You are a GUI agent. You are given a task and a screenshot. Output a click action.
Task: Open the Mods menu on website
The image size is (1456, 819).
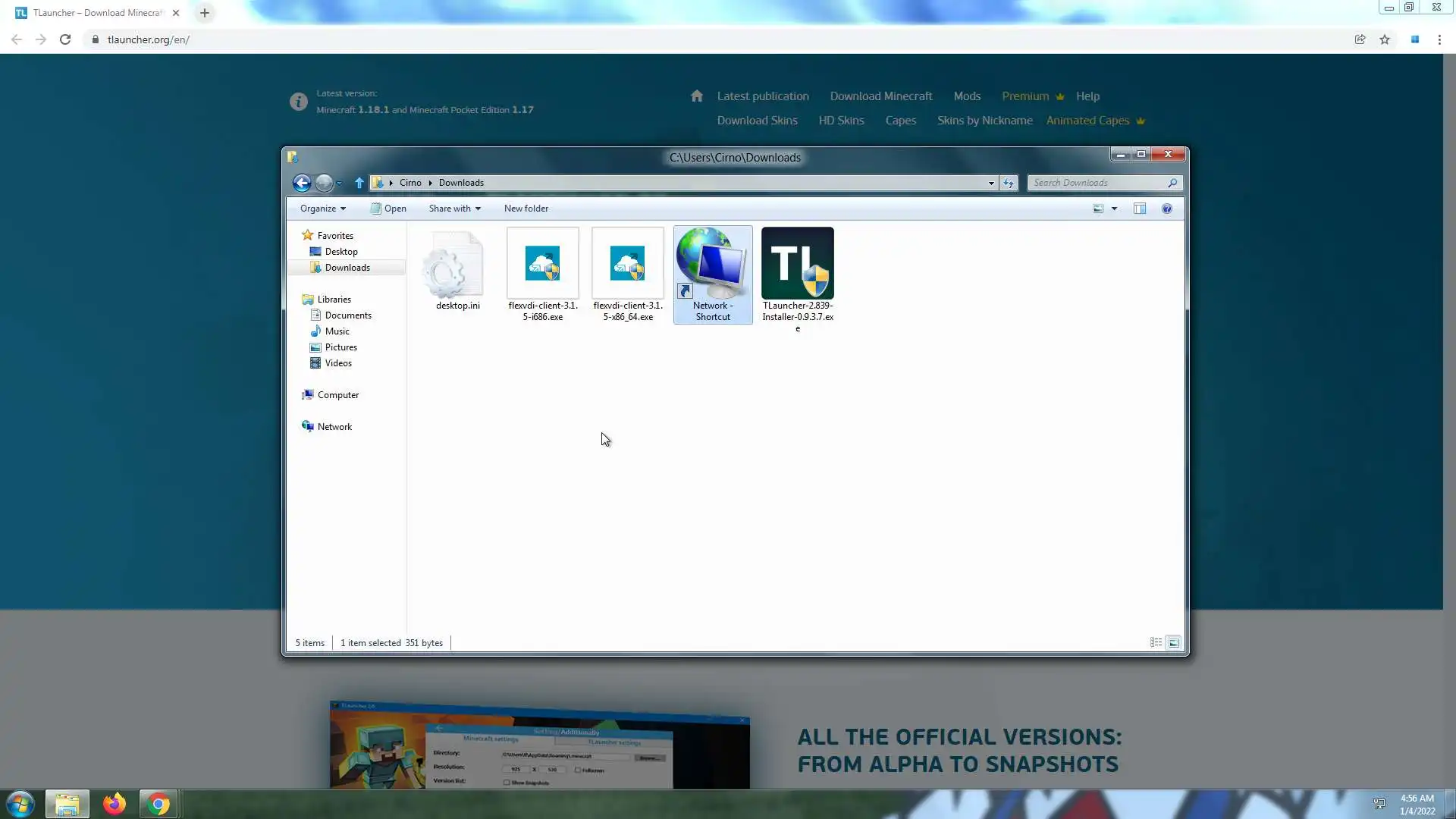click(x=967, y=96)
